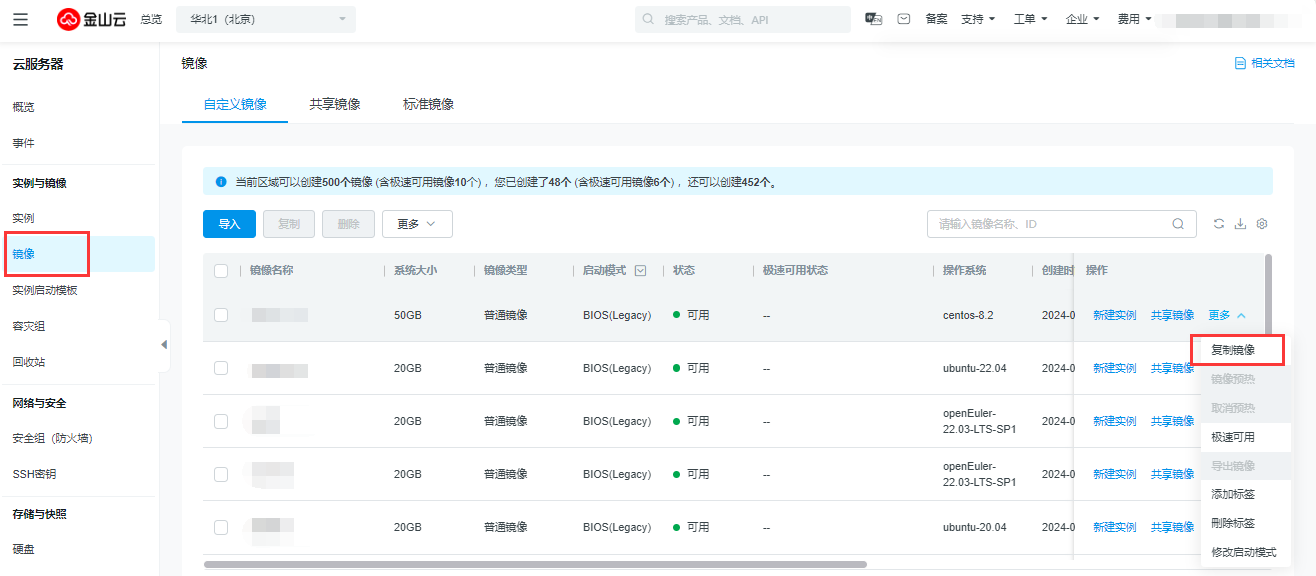Select the ubuntu-22.04 image row checkbox
This screenshot has height=576, width=1316.
pyautogui.click(x=221, y=368)
